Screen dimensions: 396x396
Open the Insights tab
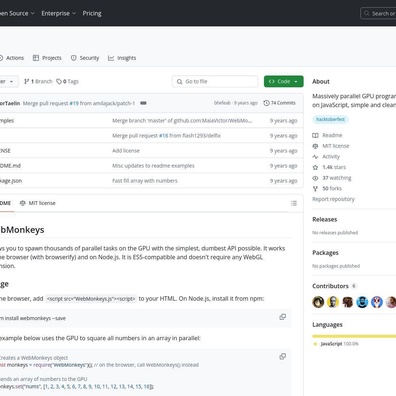click(x=122, y=58)
